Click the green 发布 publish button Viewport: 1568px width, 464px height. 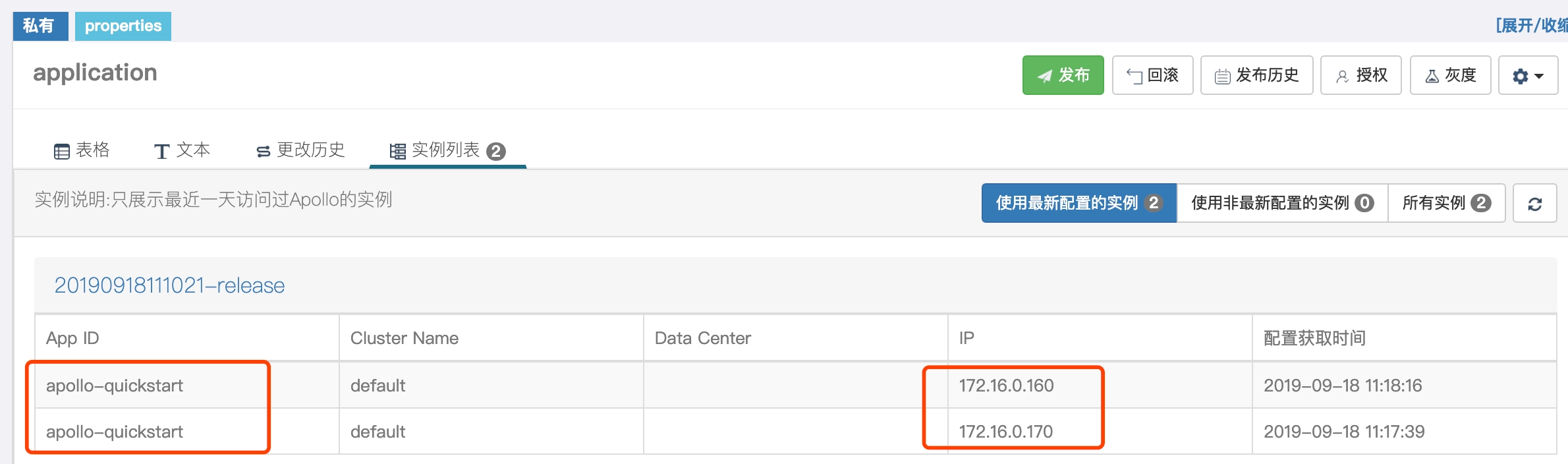click(1063, 75)
